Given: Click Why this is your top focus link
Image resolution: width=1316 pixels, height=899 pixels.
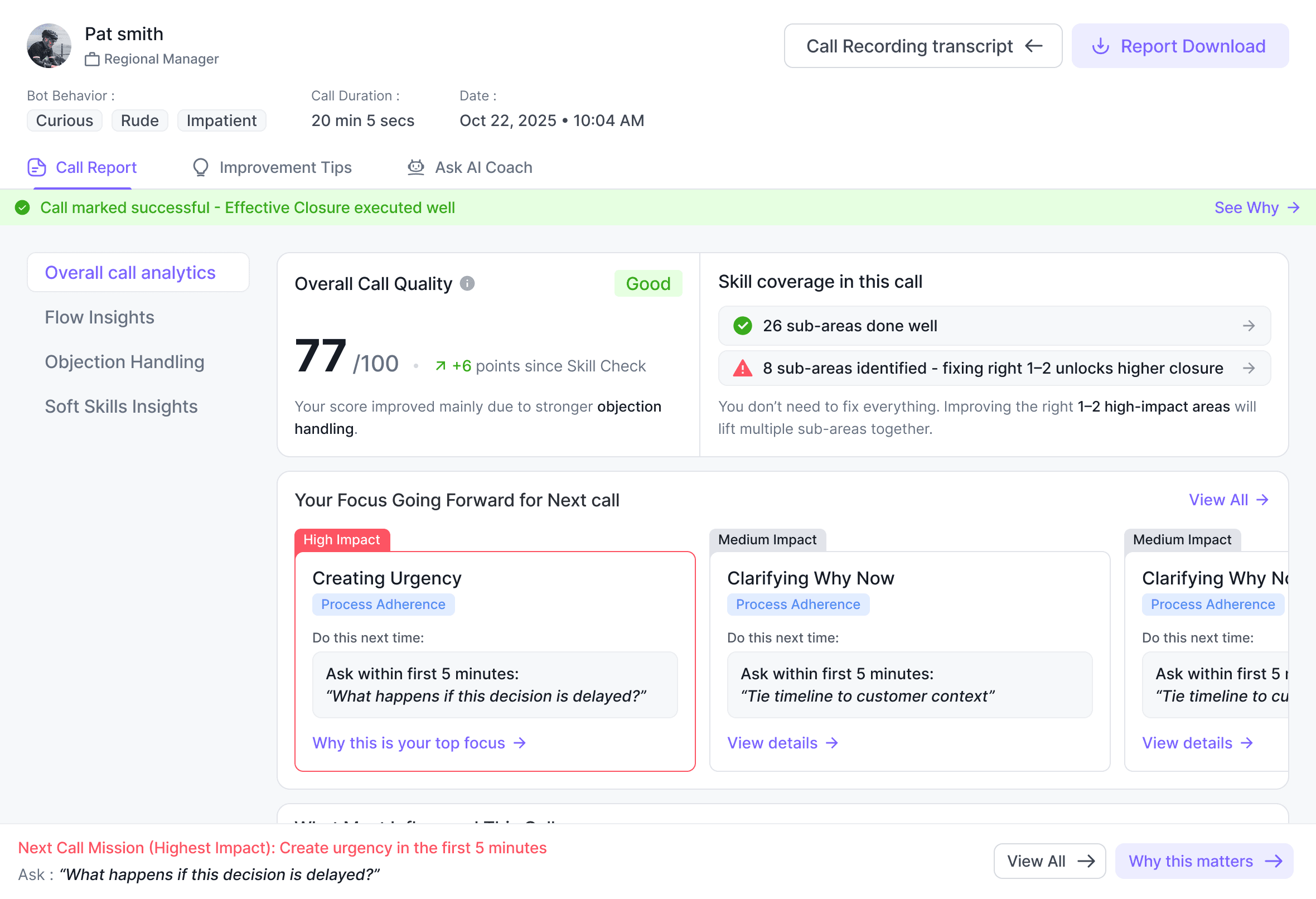Looking at the screenshot, I should coord(419,743).
